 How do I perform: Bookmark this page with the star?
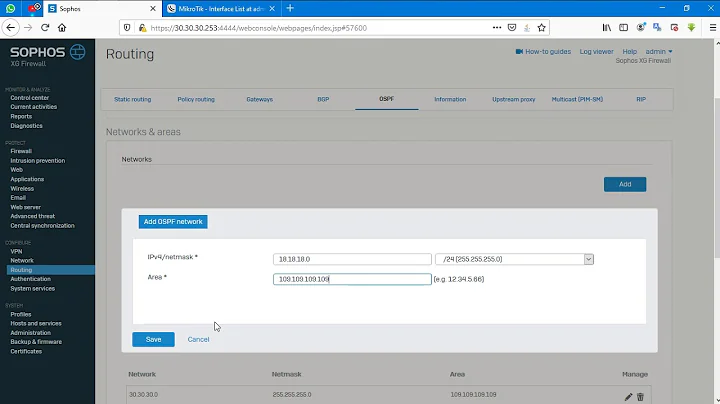click(x=542, y=28)
